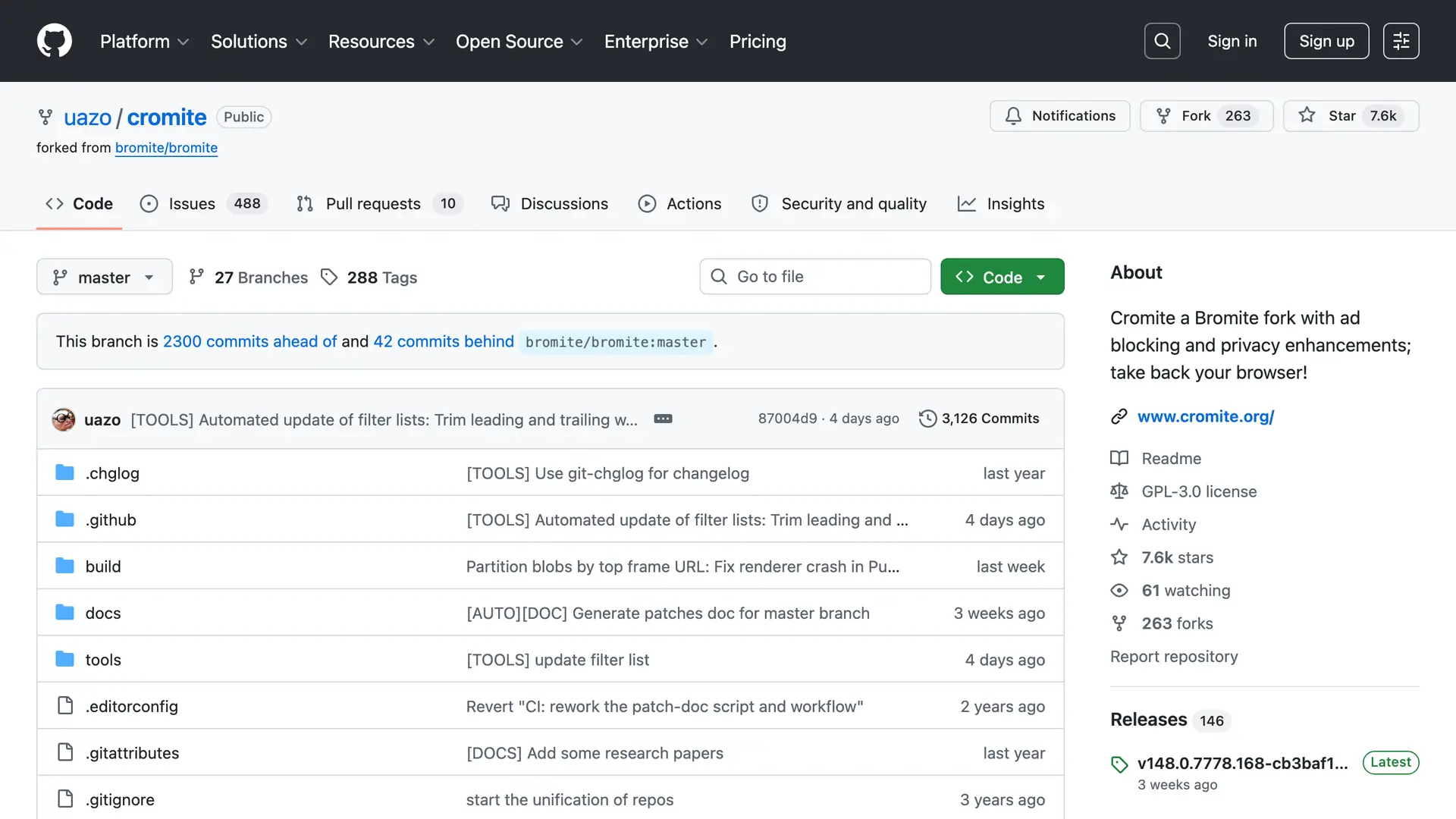The height and width of the screenshot is (819, 1456).
Task: Click the Readme book icon
Action: pyautogui.click(x=1119, y=458)
